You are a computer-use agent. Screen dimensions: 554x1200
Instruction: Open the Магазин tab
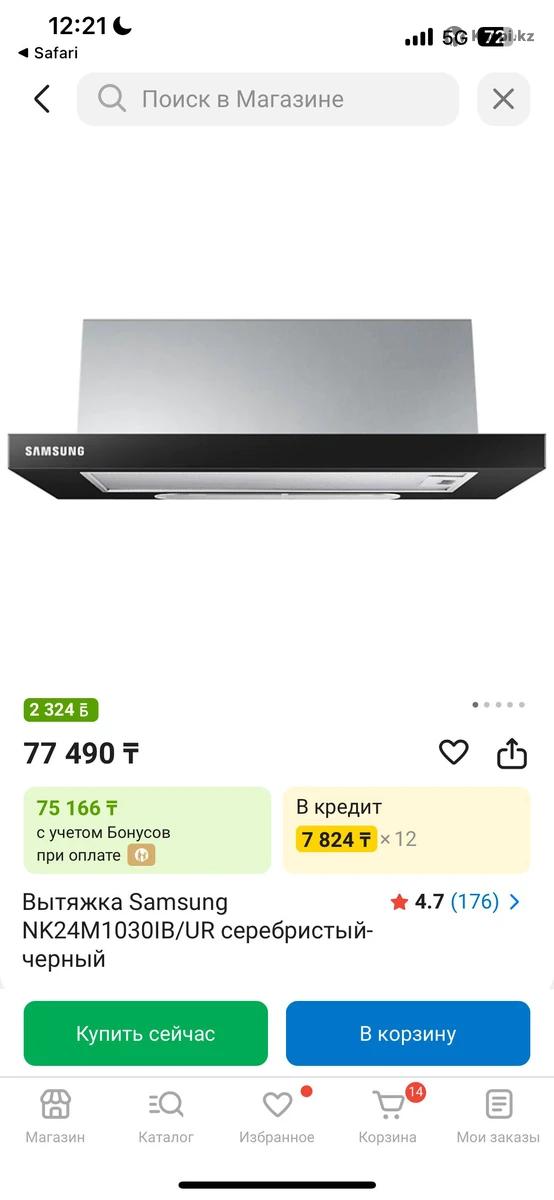point(55,1118)
